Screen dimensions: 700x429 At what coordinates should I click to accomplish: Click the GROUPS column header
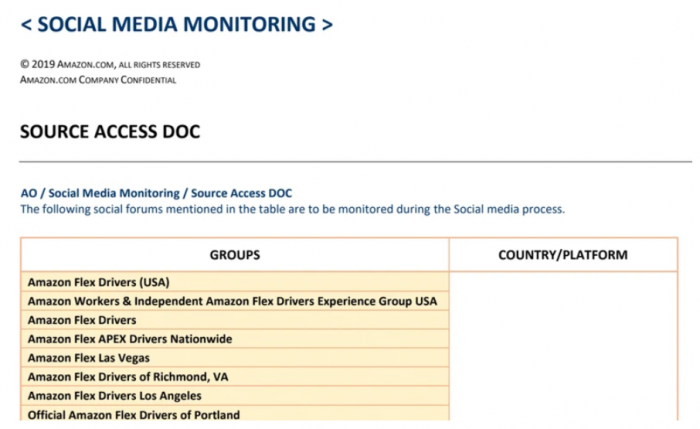(x=235, y=255)
